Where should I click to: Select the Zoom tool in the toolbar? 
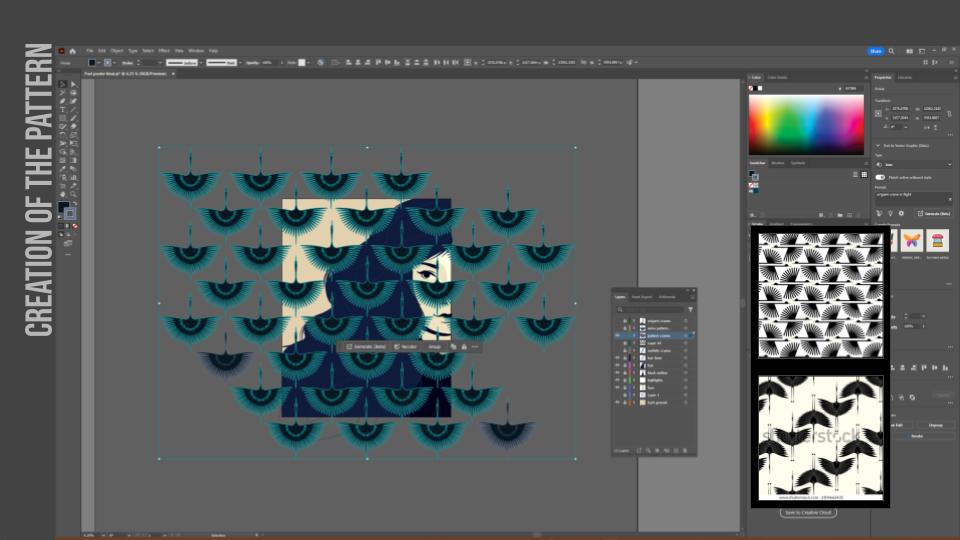pos(71,194)
